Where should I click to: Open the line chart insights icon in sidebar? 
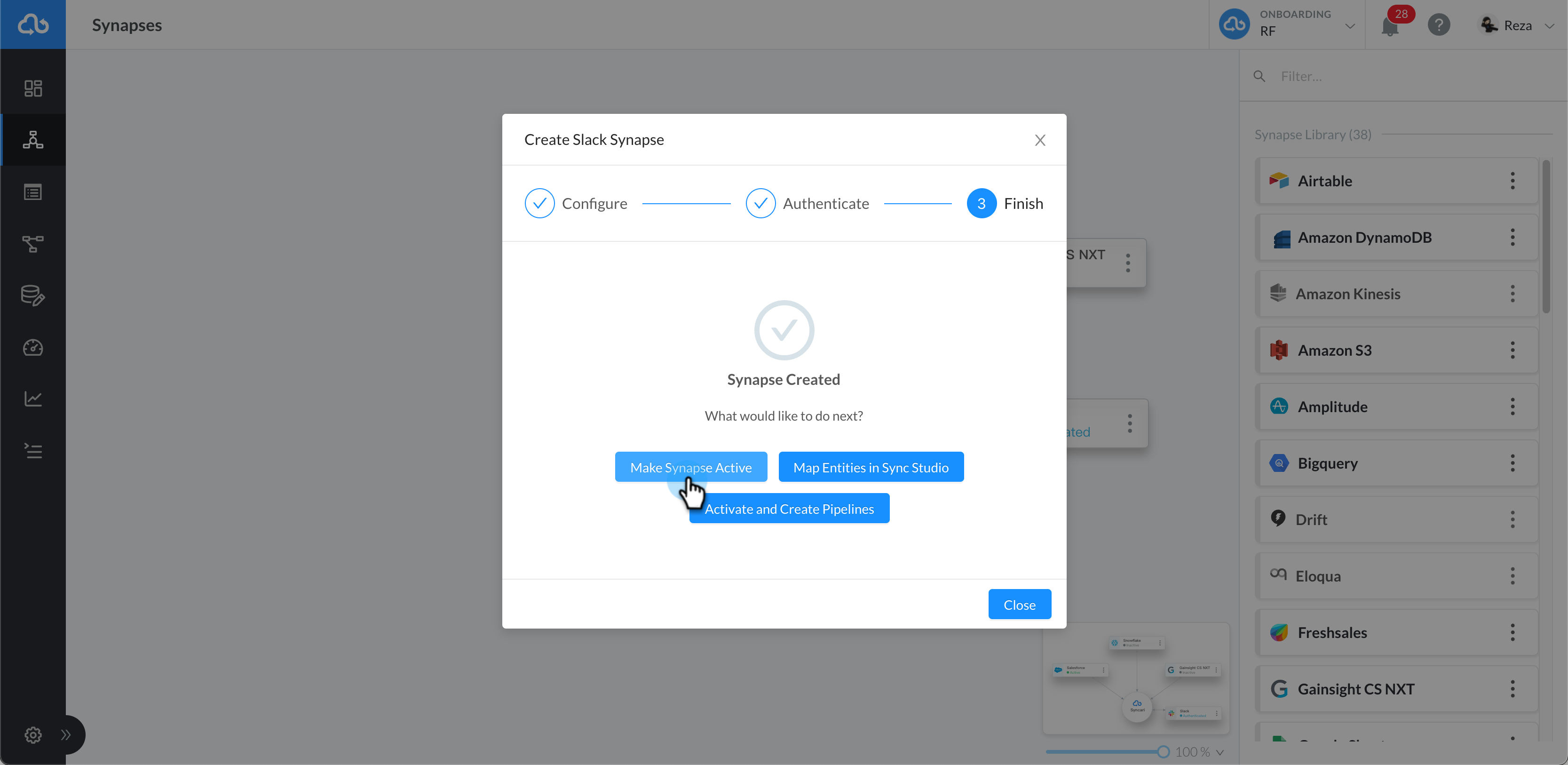pos(33,399)
